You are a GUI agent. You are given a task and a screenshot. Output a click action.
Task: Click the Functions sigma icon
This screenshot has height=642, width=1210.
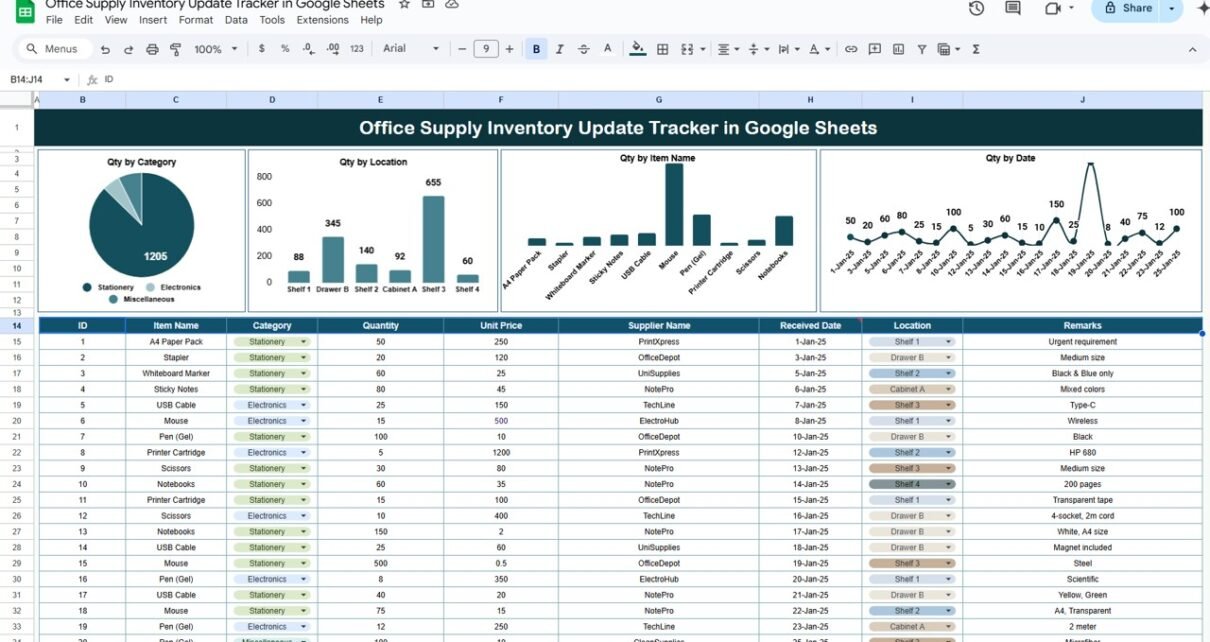pyautogui.click(x=976, y=49)
